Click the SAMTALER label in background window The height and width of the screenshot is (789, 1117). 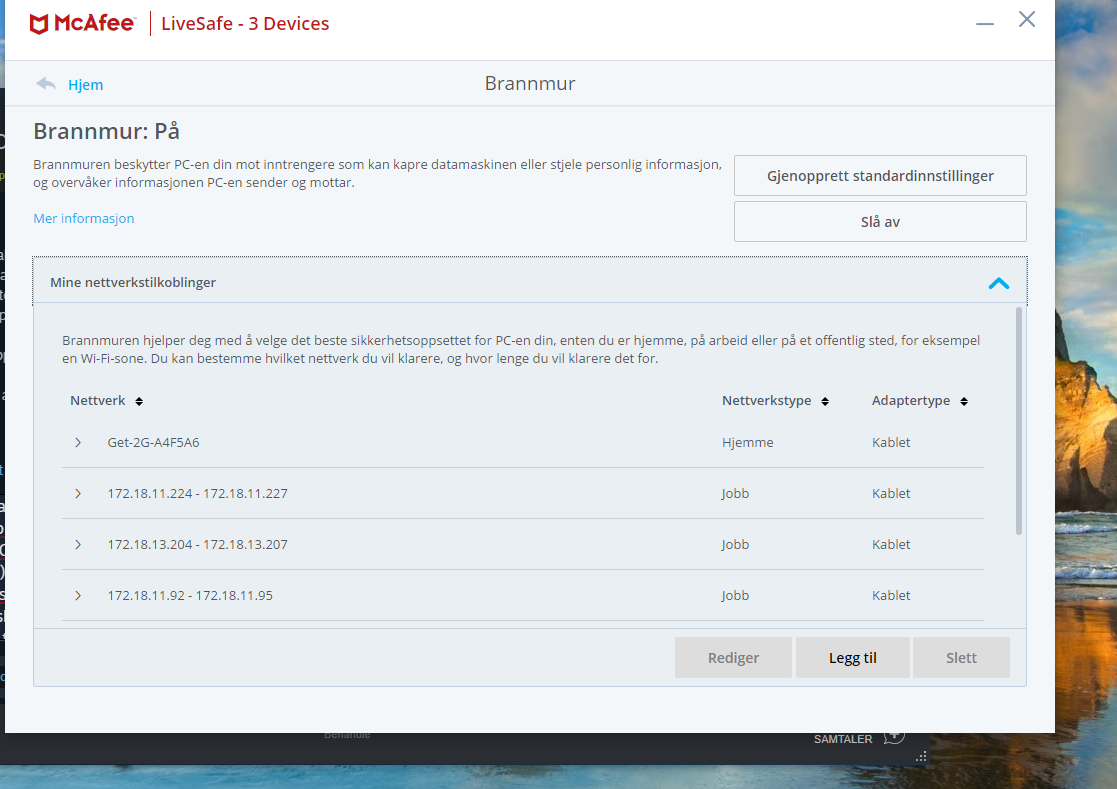click(x=843, y=739)
